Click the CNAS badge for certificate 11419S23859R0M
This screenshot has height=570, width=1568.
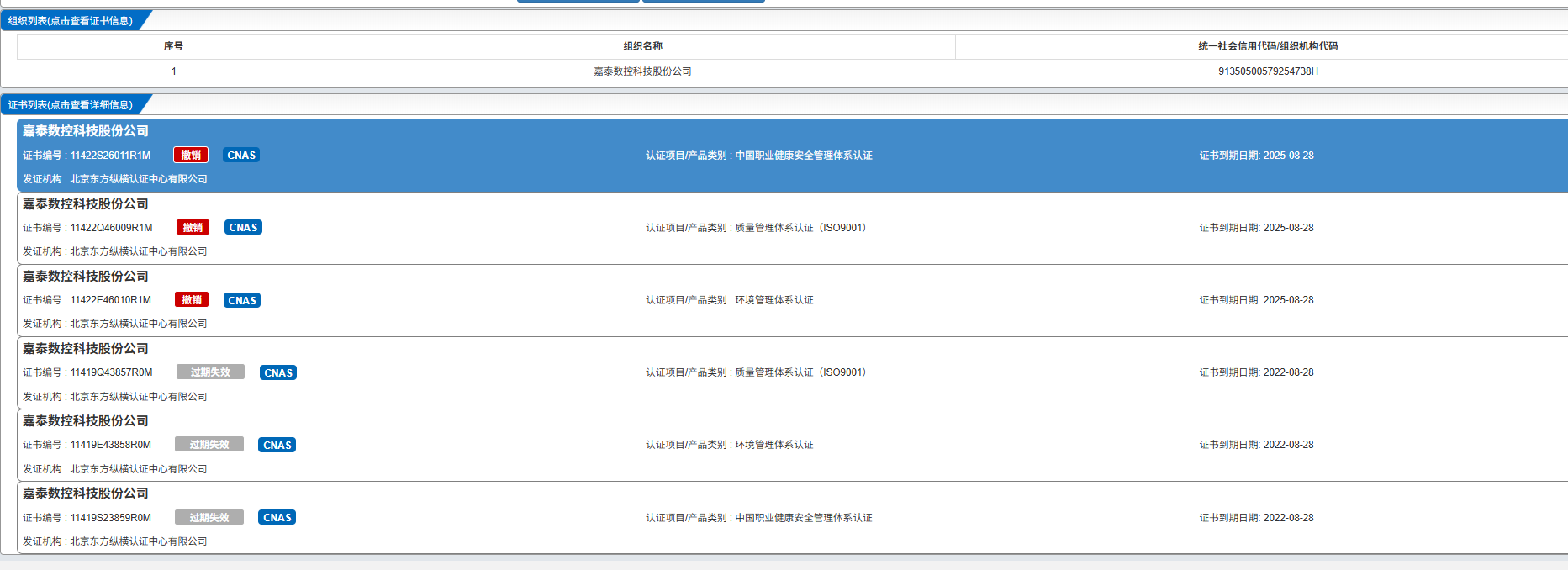point(277,518)
